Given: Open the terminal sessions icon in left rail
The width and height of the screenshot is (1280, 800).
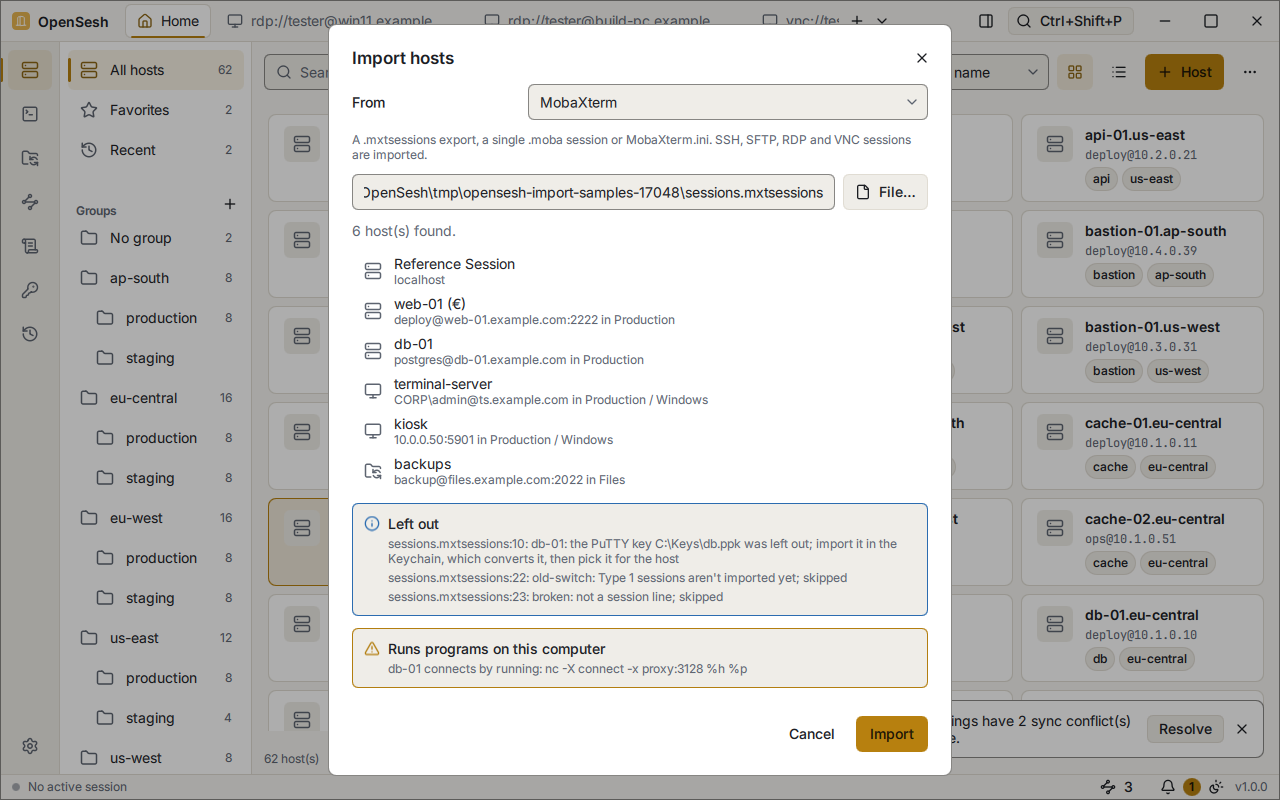Looking at the screenshot, I should pos(30,114).
